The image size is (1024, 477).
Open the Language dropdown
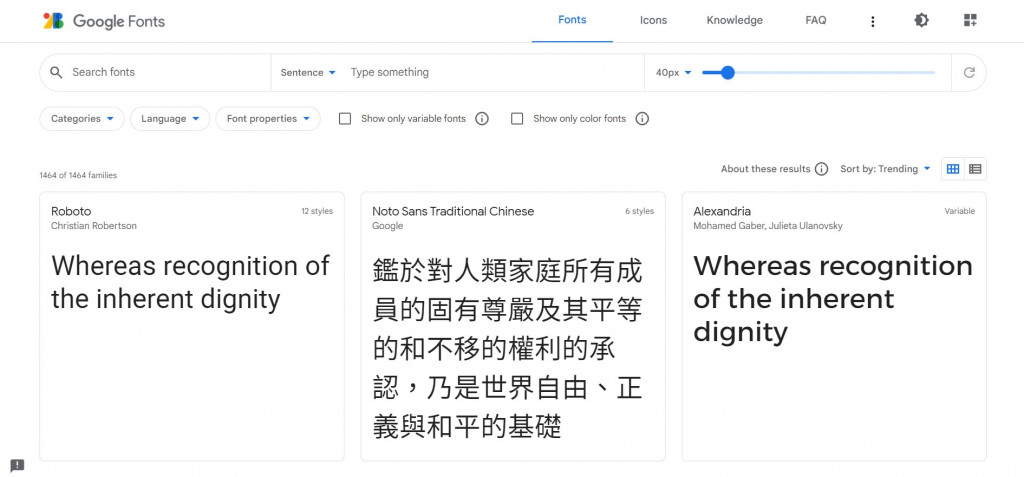tap(170, 119)
